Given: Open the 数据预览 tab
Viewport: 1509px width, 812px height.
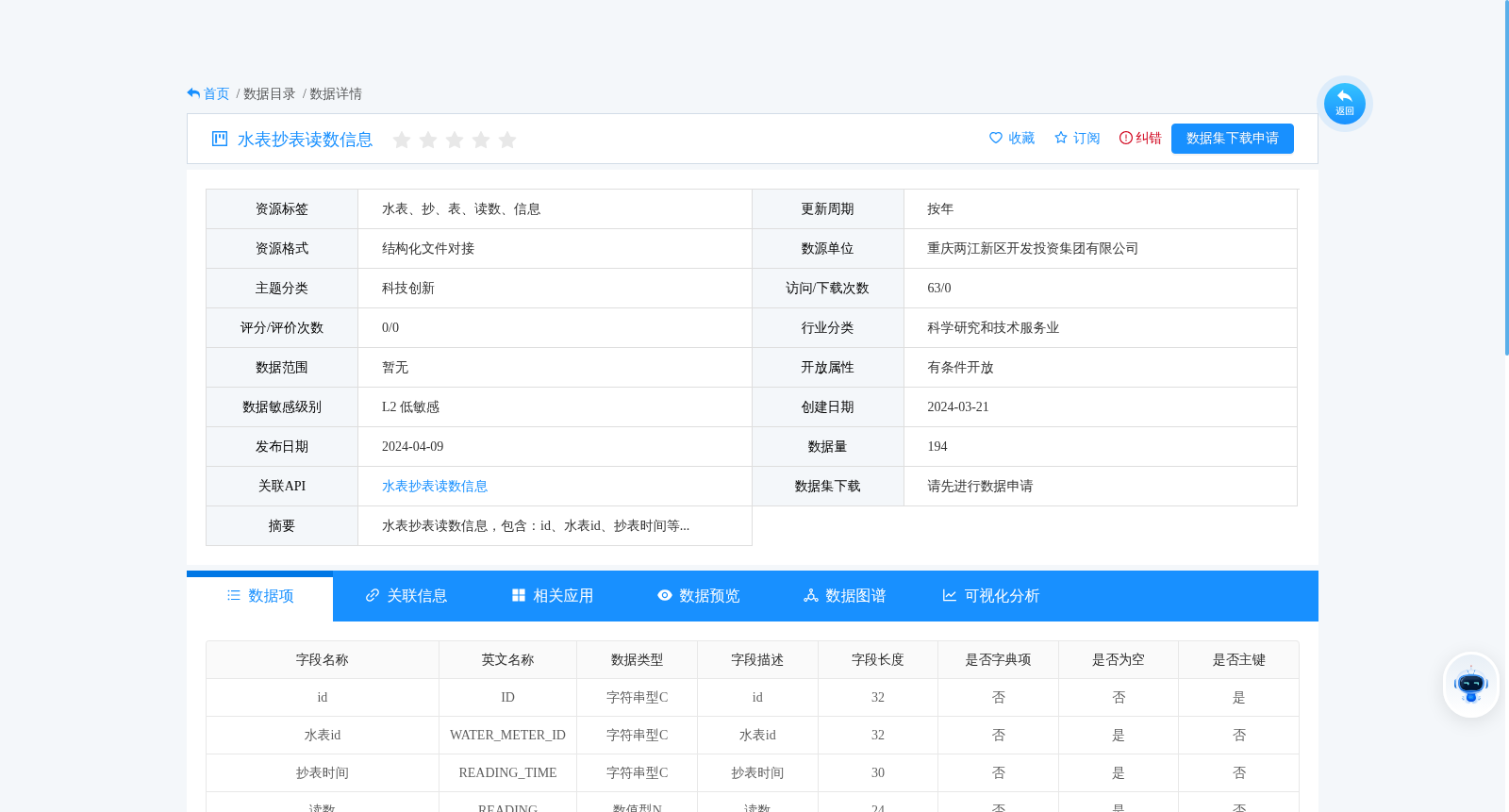Looking at the screenshot, I should click(699, 596).
